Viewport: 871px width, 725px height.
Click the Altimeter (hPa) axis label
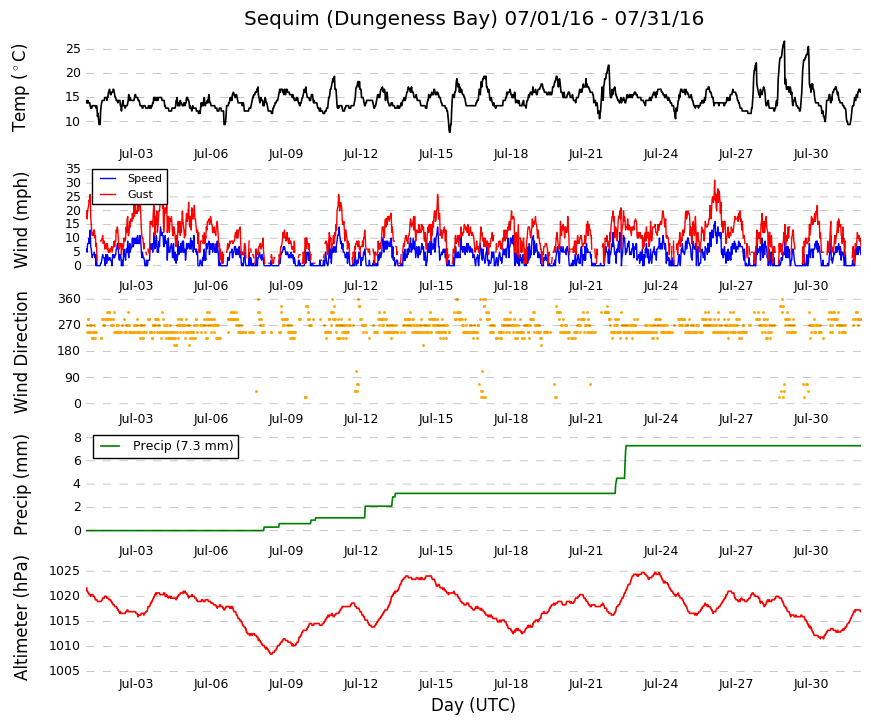point(21,617)
